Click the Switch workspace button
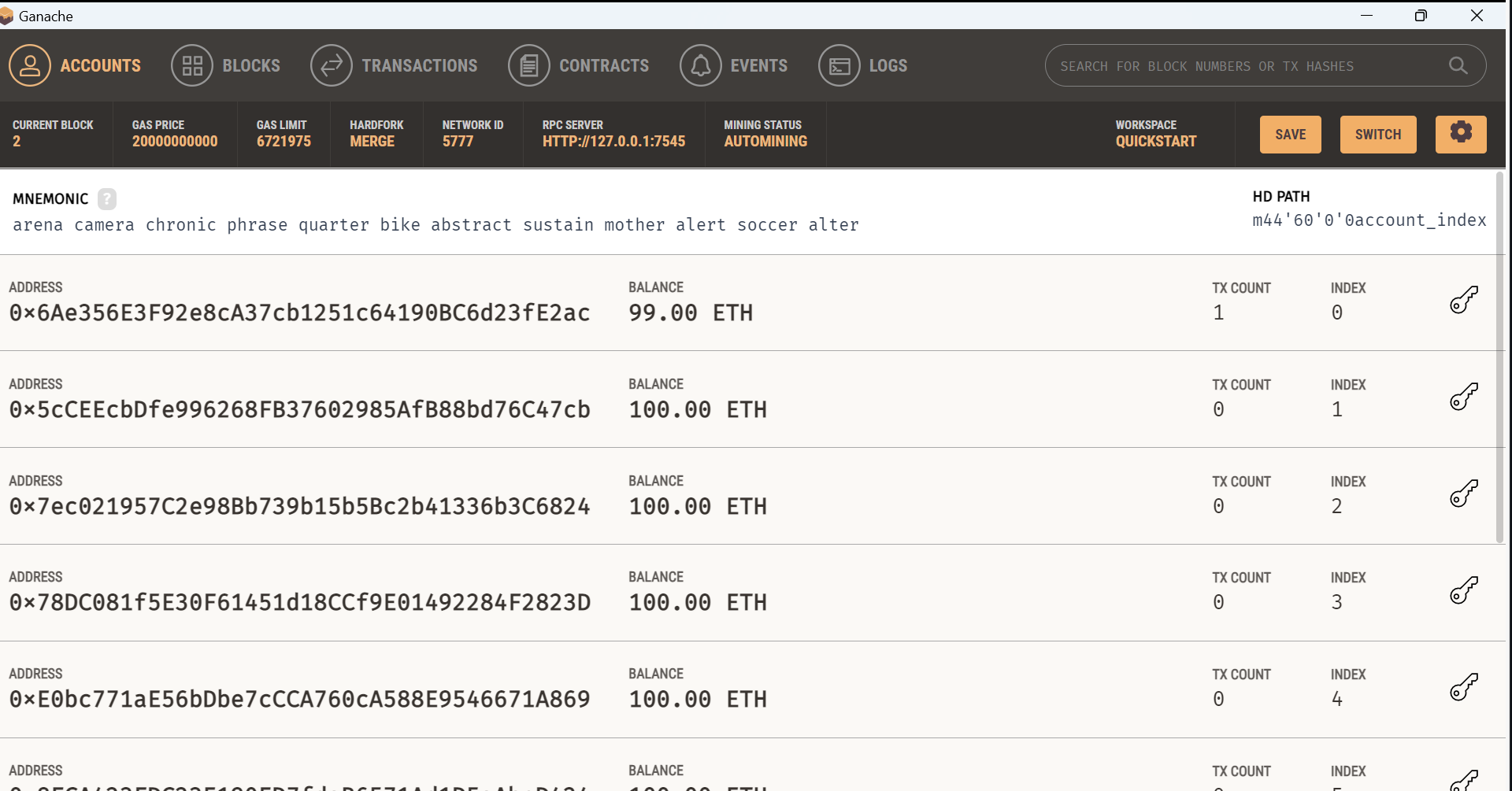 (1378, 135)
